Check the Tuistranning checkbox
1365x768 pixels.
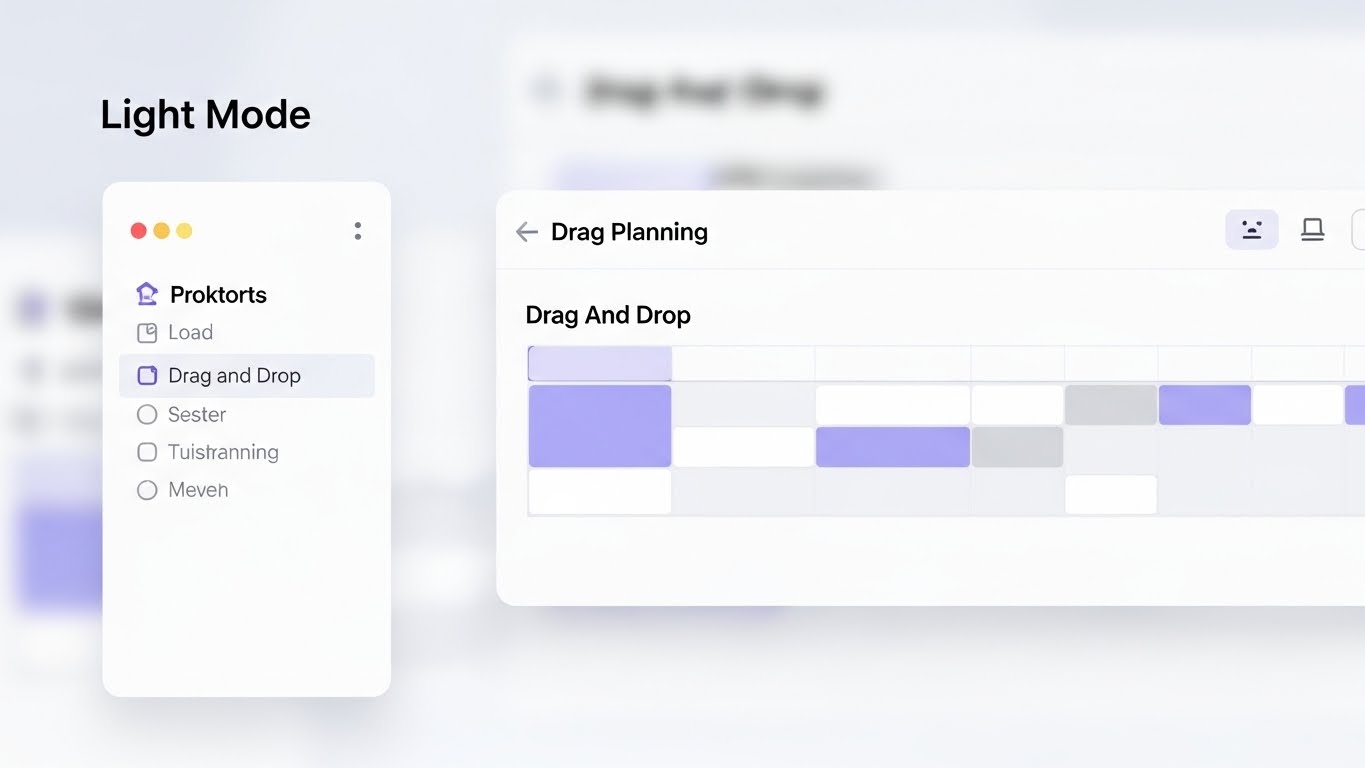[147, 452]
